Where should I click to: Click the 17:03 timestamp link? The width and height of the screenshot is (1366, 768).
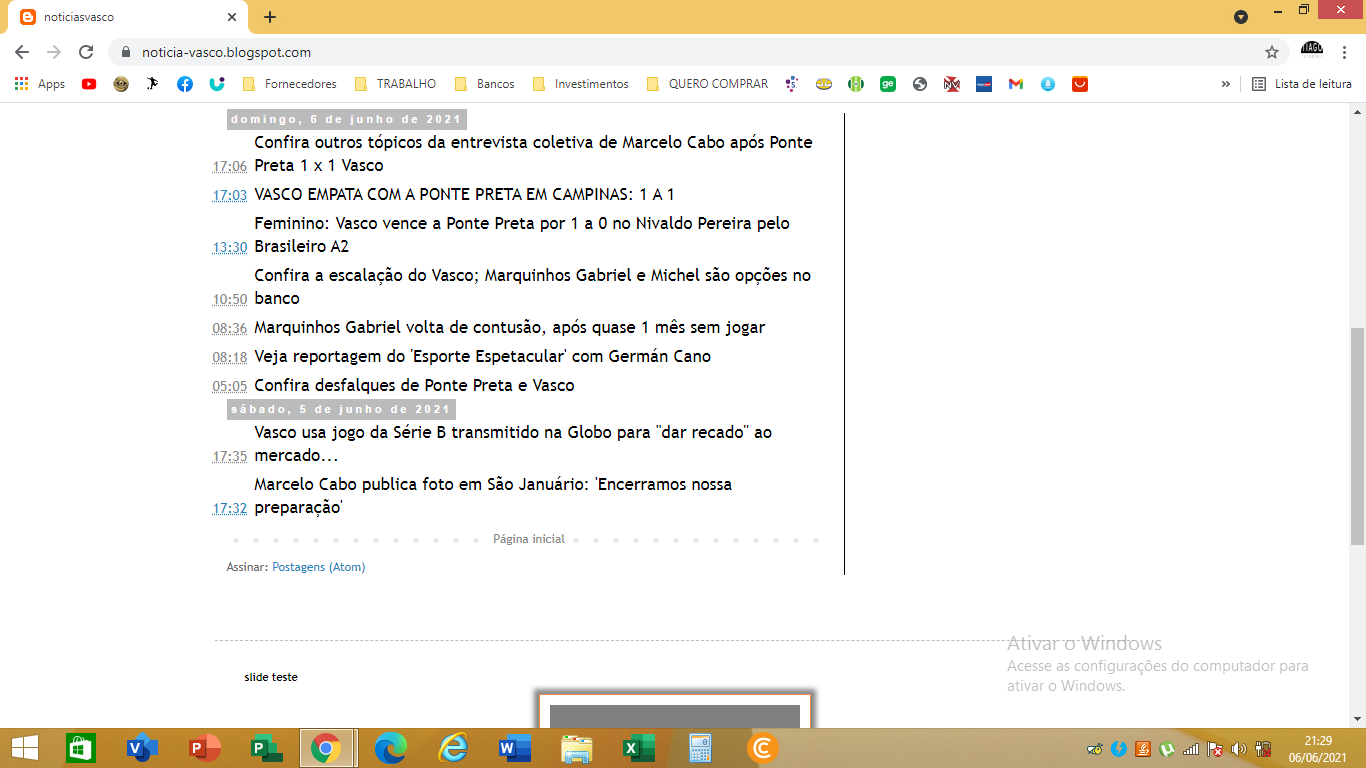[229, 195]
